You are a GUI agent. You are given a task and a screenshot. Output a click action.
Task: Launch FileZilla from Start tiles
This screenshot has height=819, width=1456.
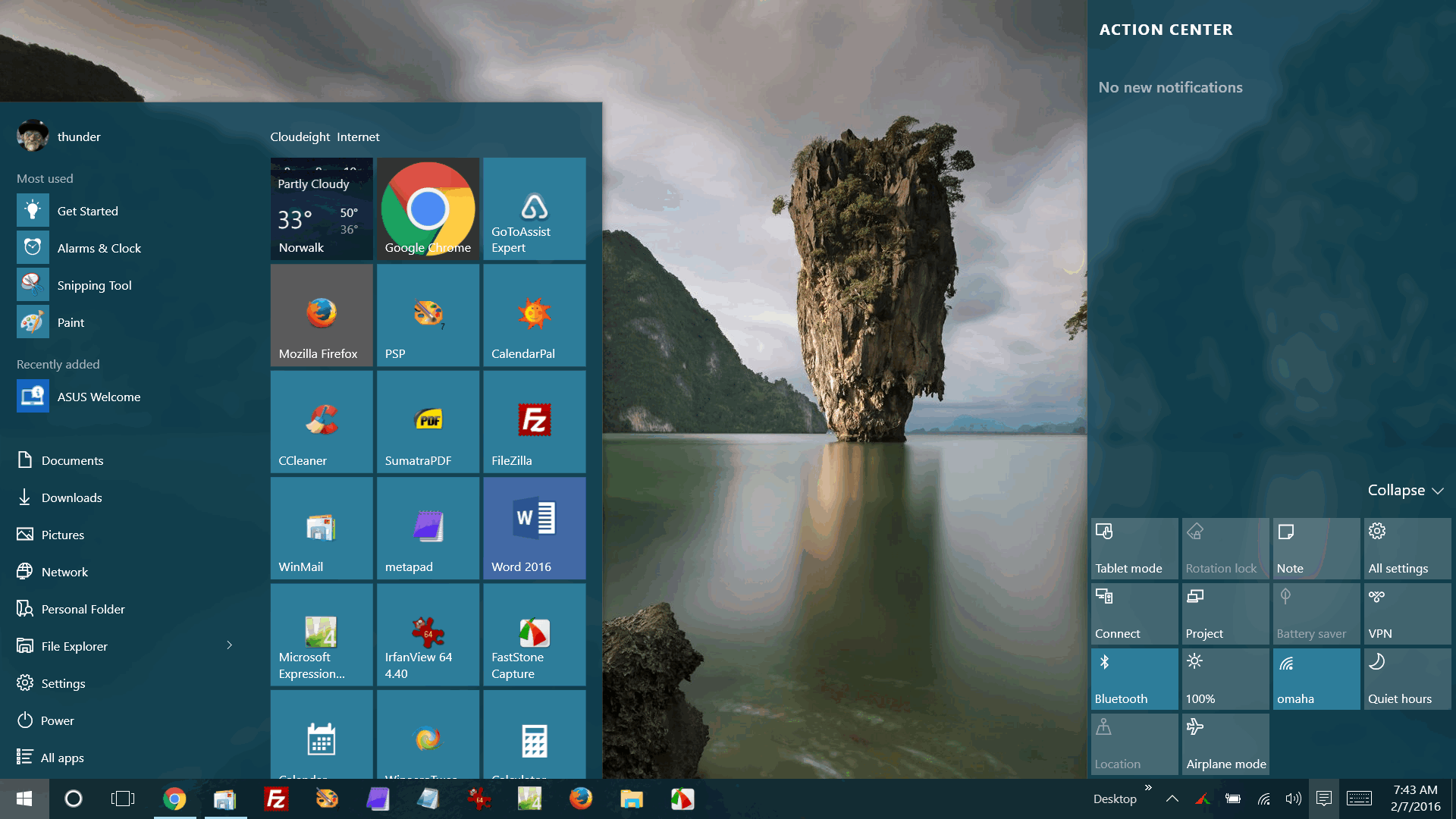click(534, 422)
